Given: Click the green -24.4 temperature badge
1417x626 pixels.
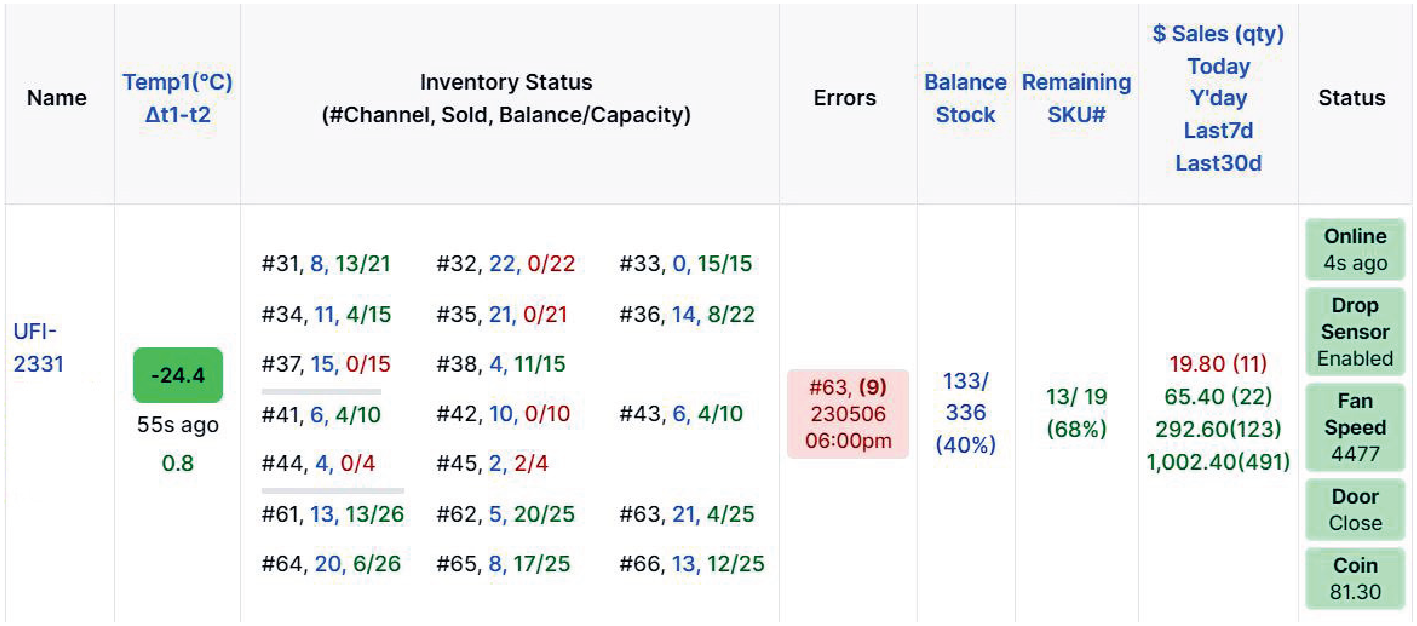Looking at the screenshot, I should tap(177, 376).
